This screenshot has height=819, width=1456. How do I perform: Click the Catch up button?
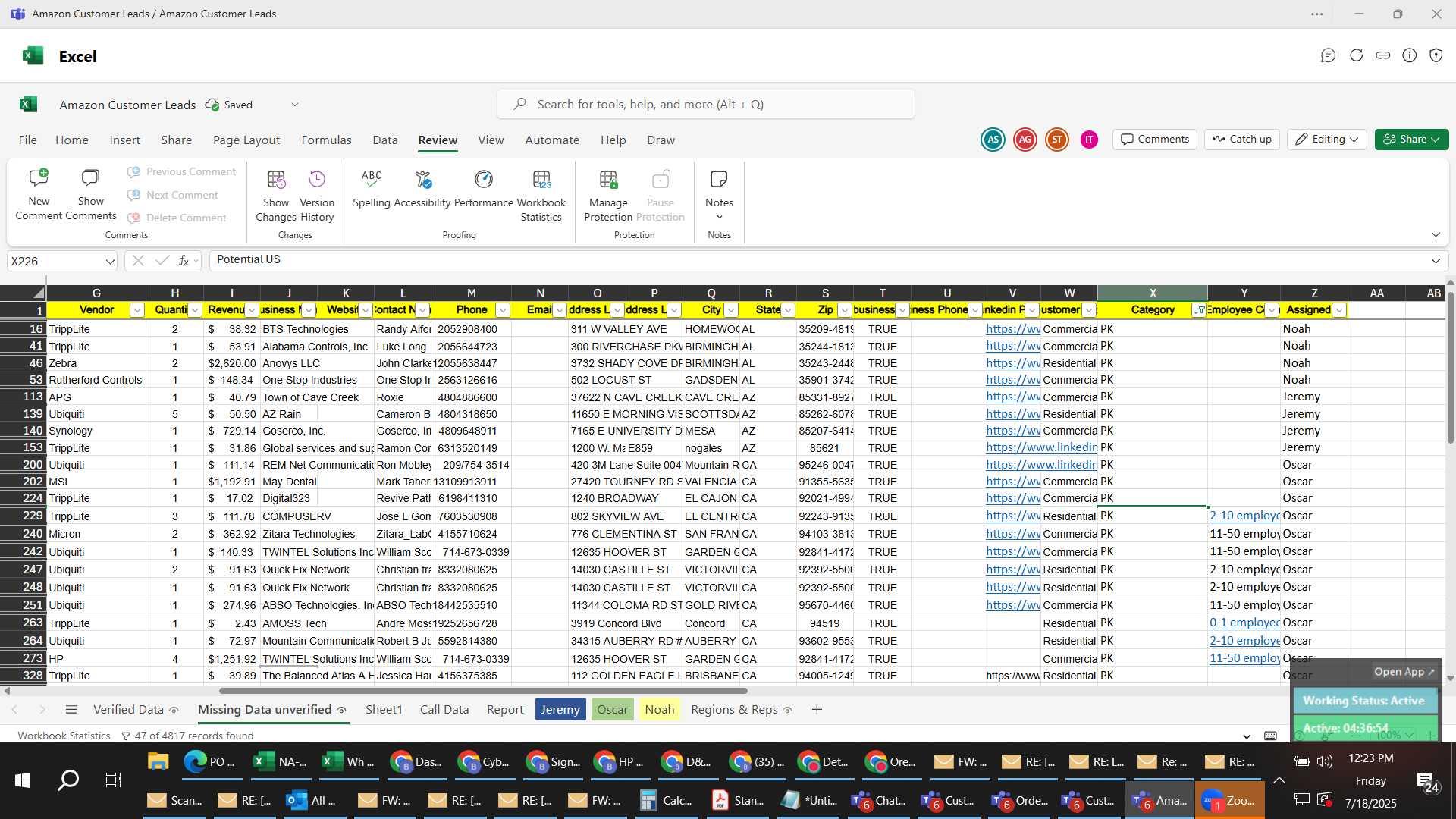click(1242, 140)
